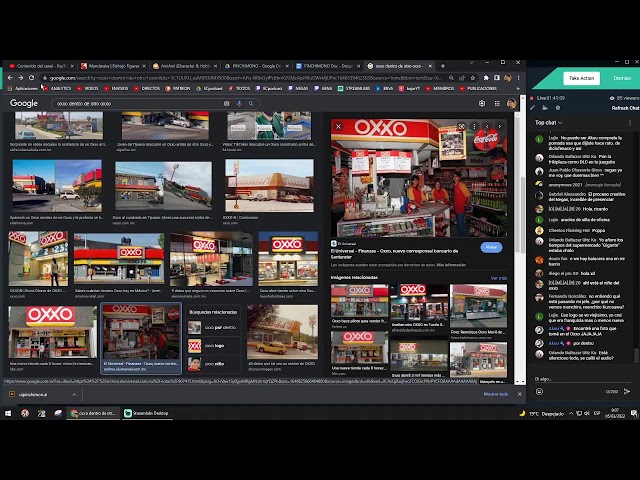The height and width of the screenshot is (480, 640).
Task: Click the page vertical scrollbar thumb
Action: (x=523, y=214)
